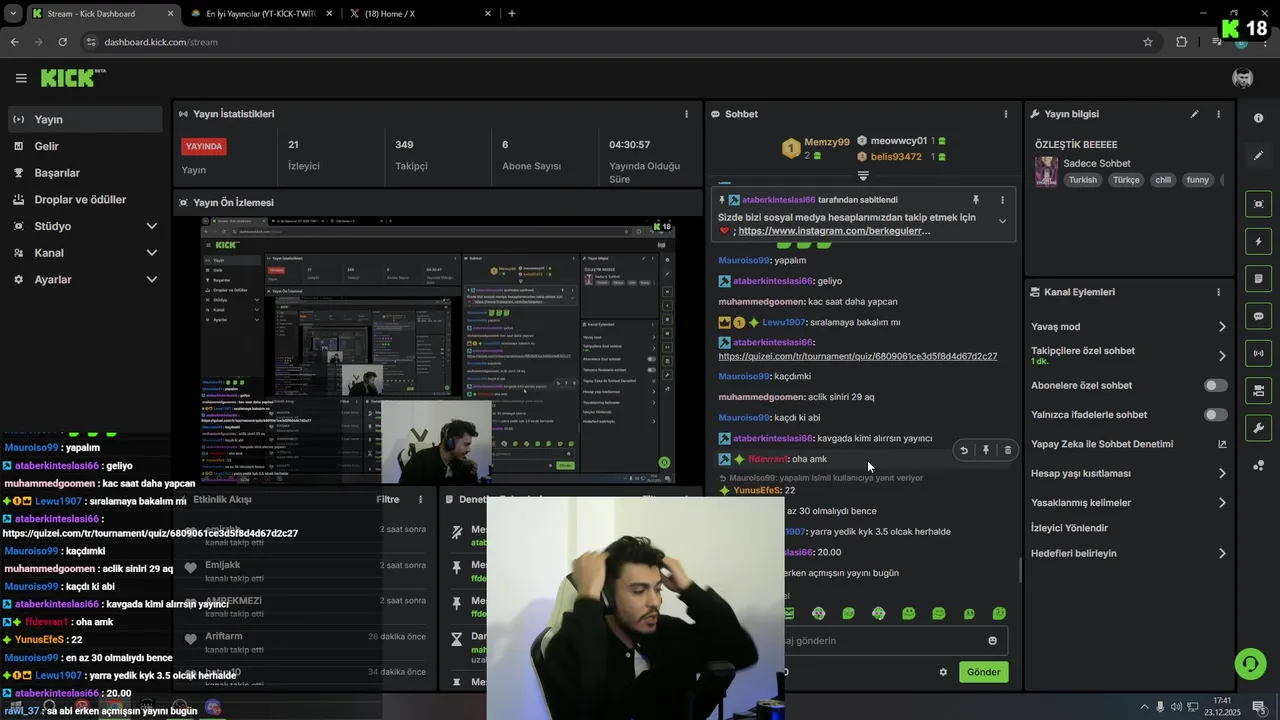Expand the Ayarlar sidebar section
Image resolution: width=1280 pixels, height=720 pixels.
[x=152, y=279]
